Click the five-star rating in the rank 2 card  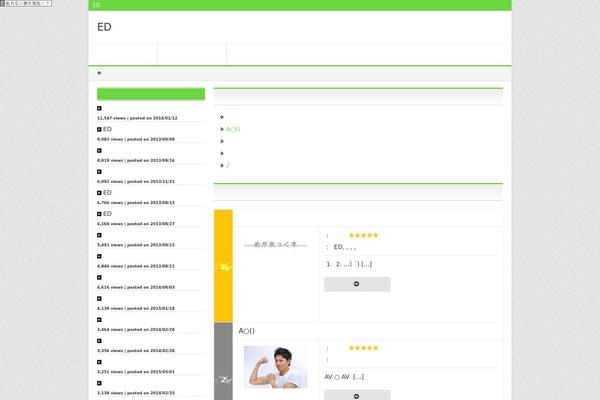click(x=364, y=348)
